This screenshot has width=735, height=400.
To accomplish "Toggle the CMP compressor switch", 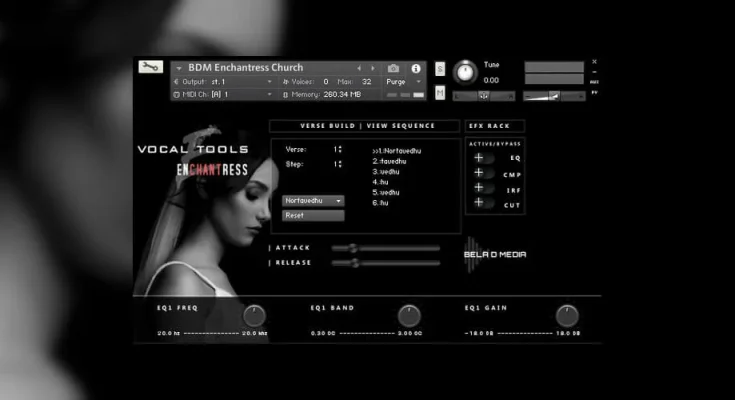I will click(x=483, y=173).
